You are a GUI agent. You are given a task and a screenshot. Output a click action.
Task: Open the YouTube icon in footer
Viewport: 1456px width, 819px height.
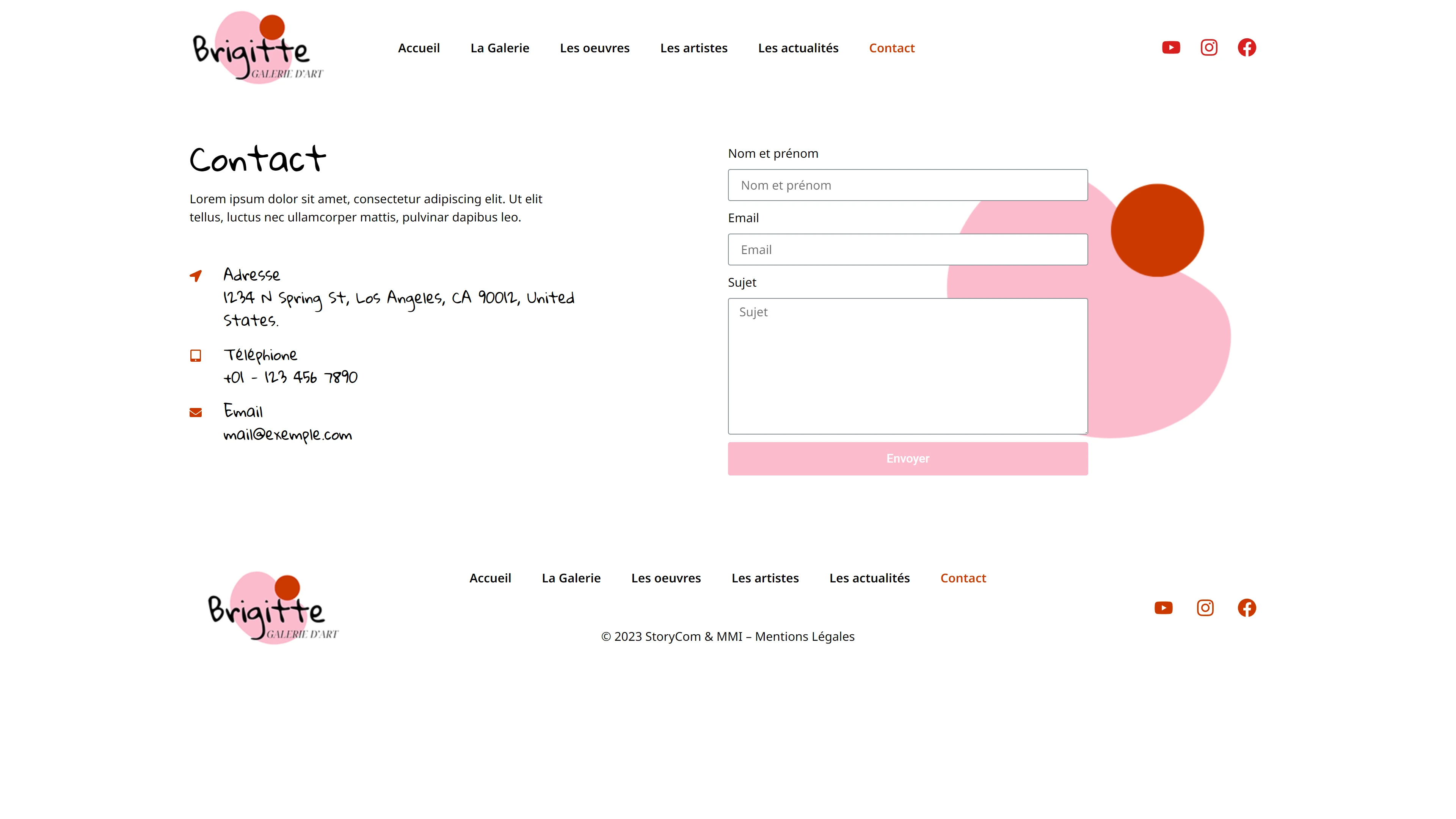[1163, 607]
